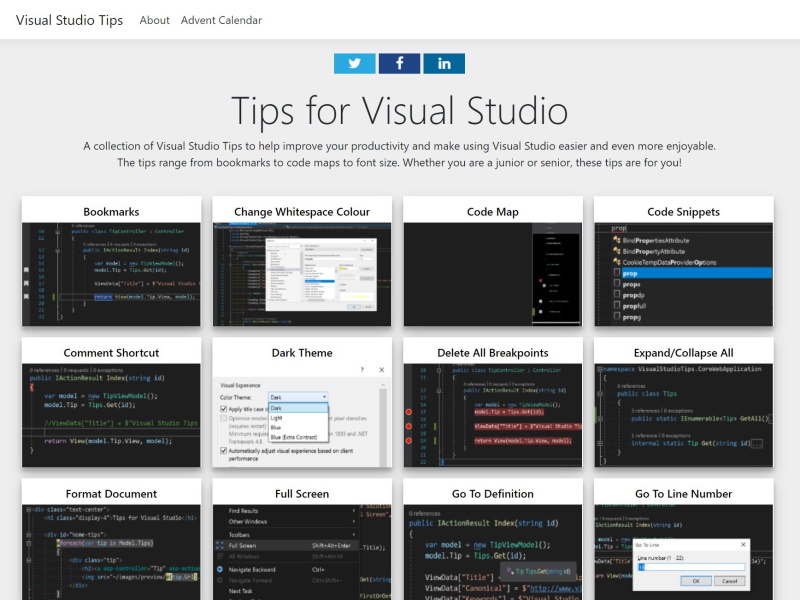Click the Code Map card title
Image resolution: width=800 pixels, height=600 pixels.
(493, 212)
